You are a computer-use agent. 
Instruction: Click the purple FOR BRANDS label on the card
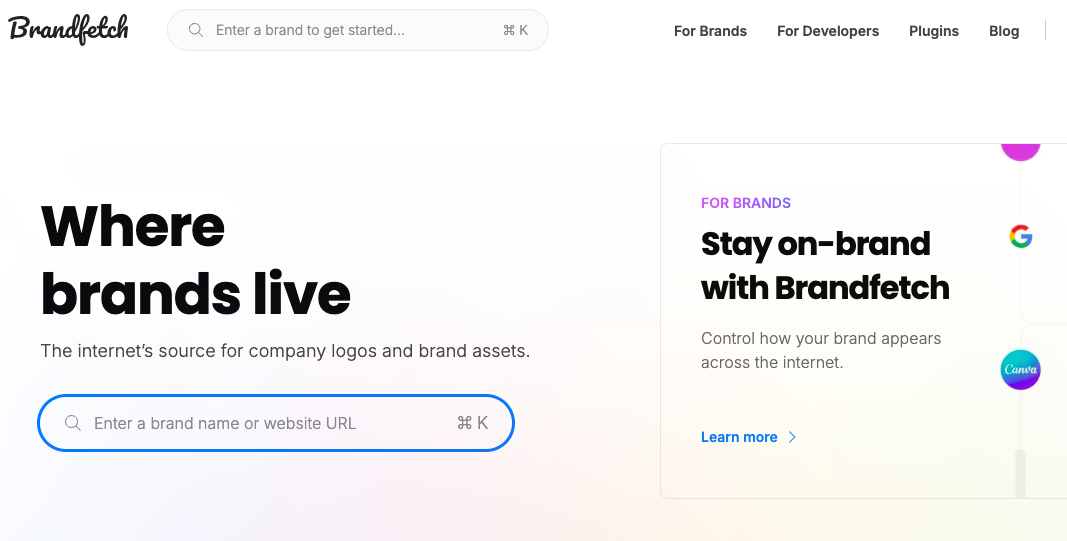[746, 203]
